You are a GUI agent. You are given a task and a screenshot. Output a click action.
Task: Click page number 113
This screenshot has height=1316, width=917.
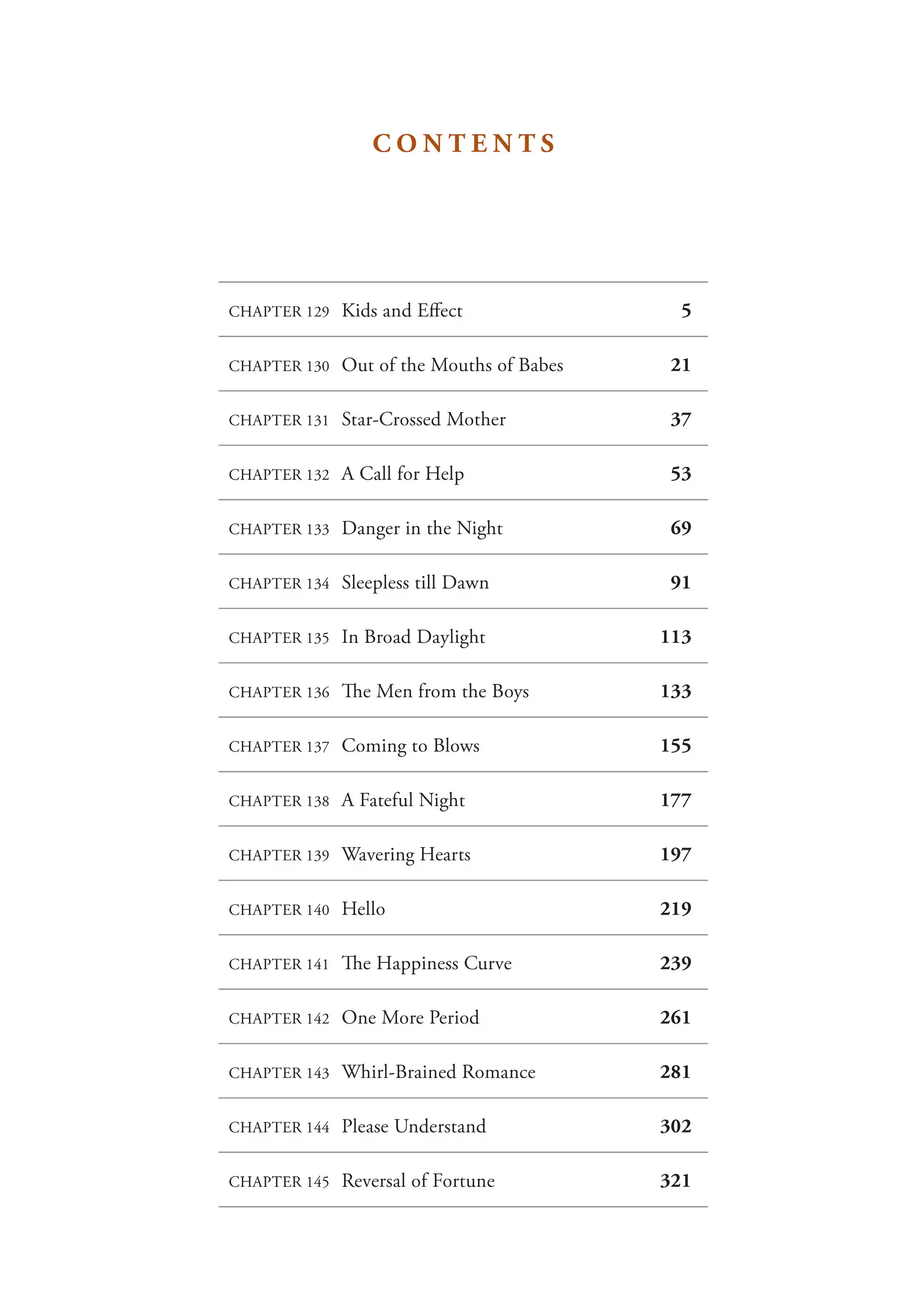click(676, 638)
